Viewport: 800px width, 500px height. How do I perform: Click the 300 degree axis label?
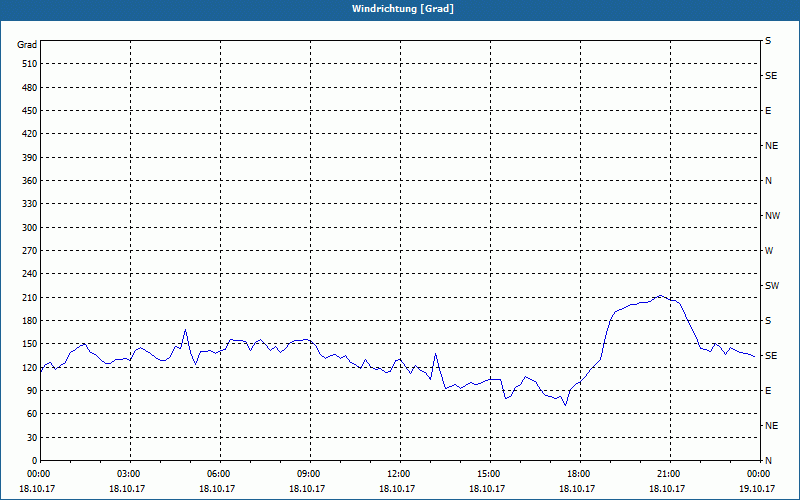point(29,227)
